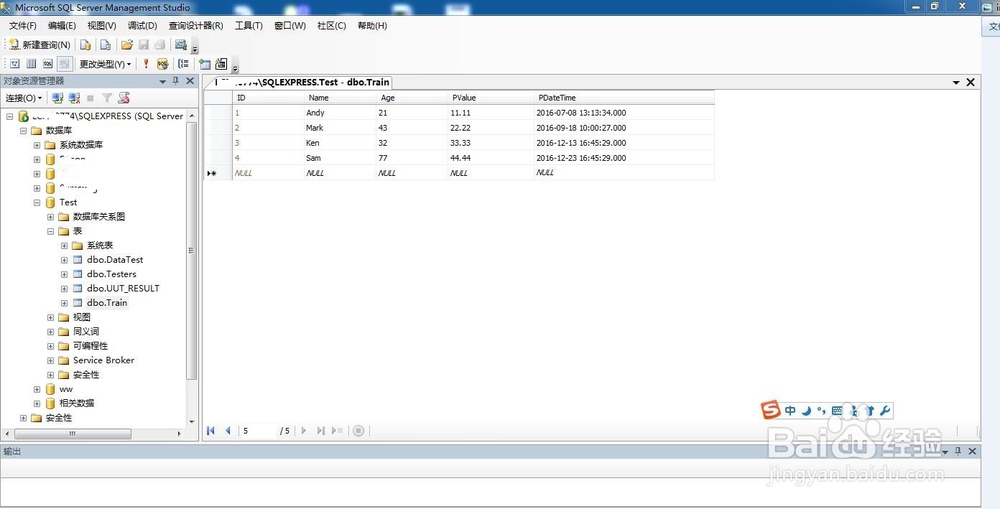Click the cell 2016-09-18 10:00:27.000
The width and height of the screenshot is (1000, 509).
pos(624,128)
